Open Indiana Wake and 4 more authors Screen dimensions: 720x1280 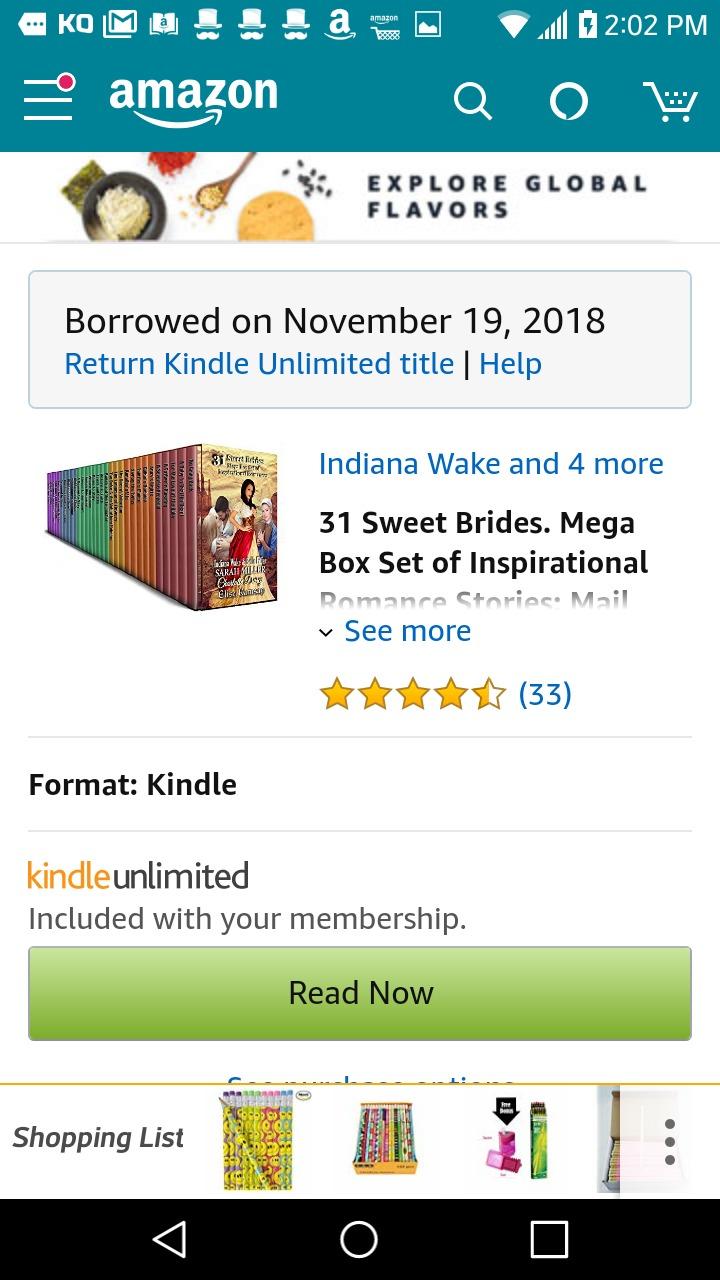click(491, 463)
